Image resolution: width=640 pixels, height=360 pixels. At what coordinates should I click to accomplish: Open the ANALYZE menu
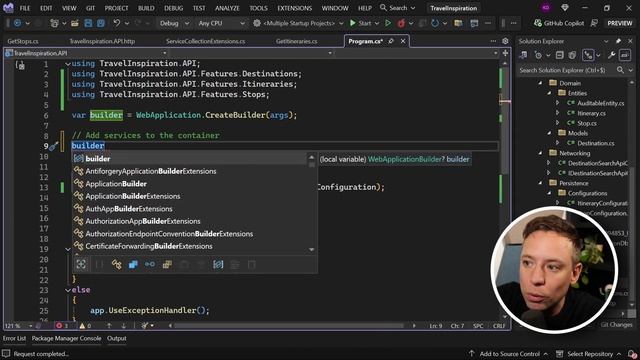coord(227,8)
